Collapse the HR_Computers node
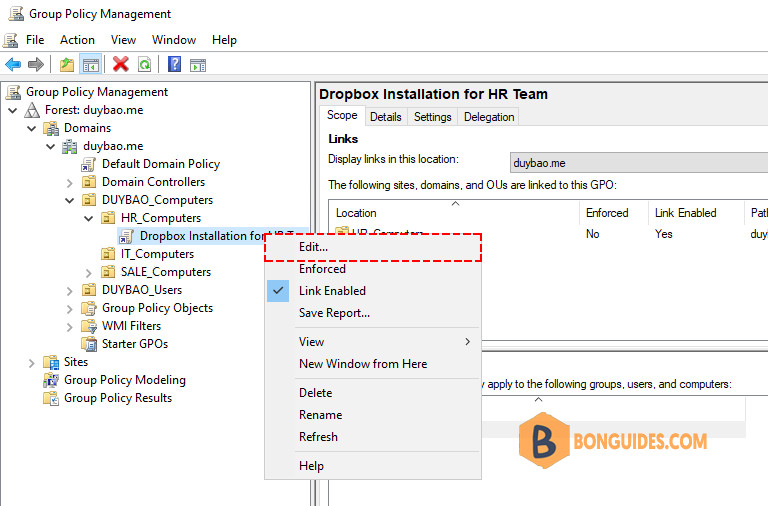The width and height of the screenshot is (768, 506). coord(89,218)
